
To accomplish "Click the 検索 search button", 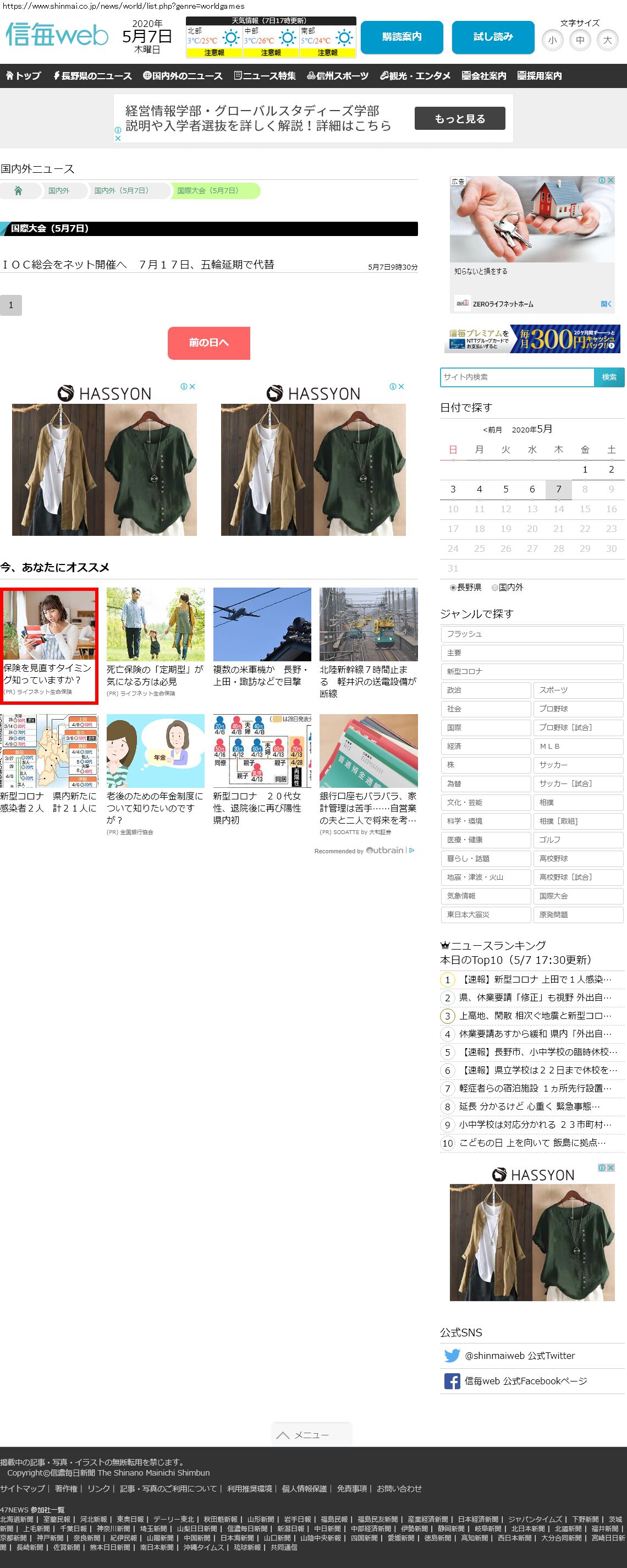I will pyautogui.click(x=609, y=377).
